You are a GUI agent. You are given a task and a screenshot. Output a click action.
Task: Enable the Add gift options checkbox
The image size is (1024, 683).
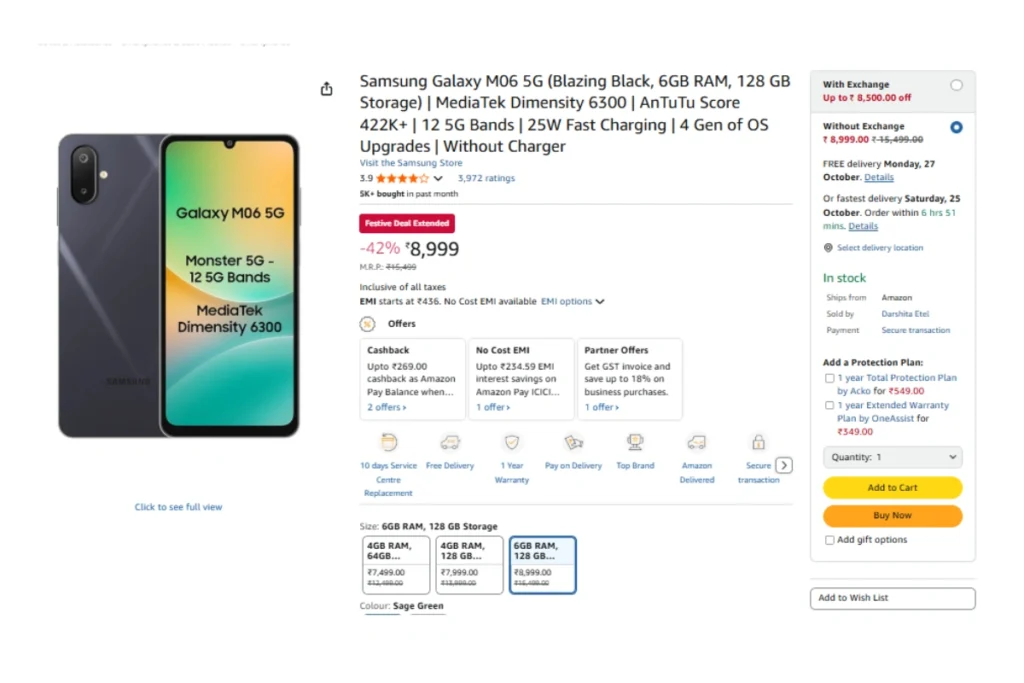coord(830,540)
